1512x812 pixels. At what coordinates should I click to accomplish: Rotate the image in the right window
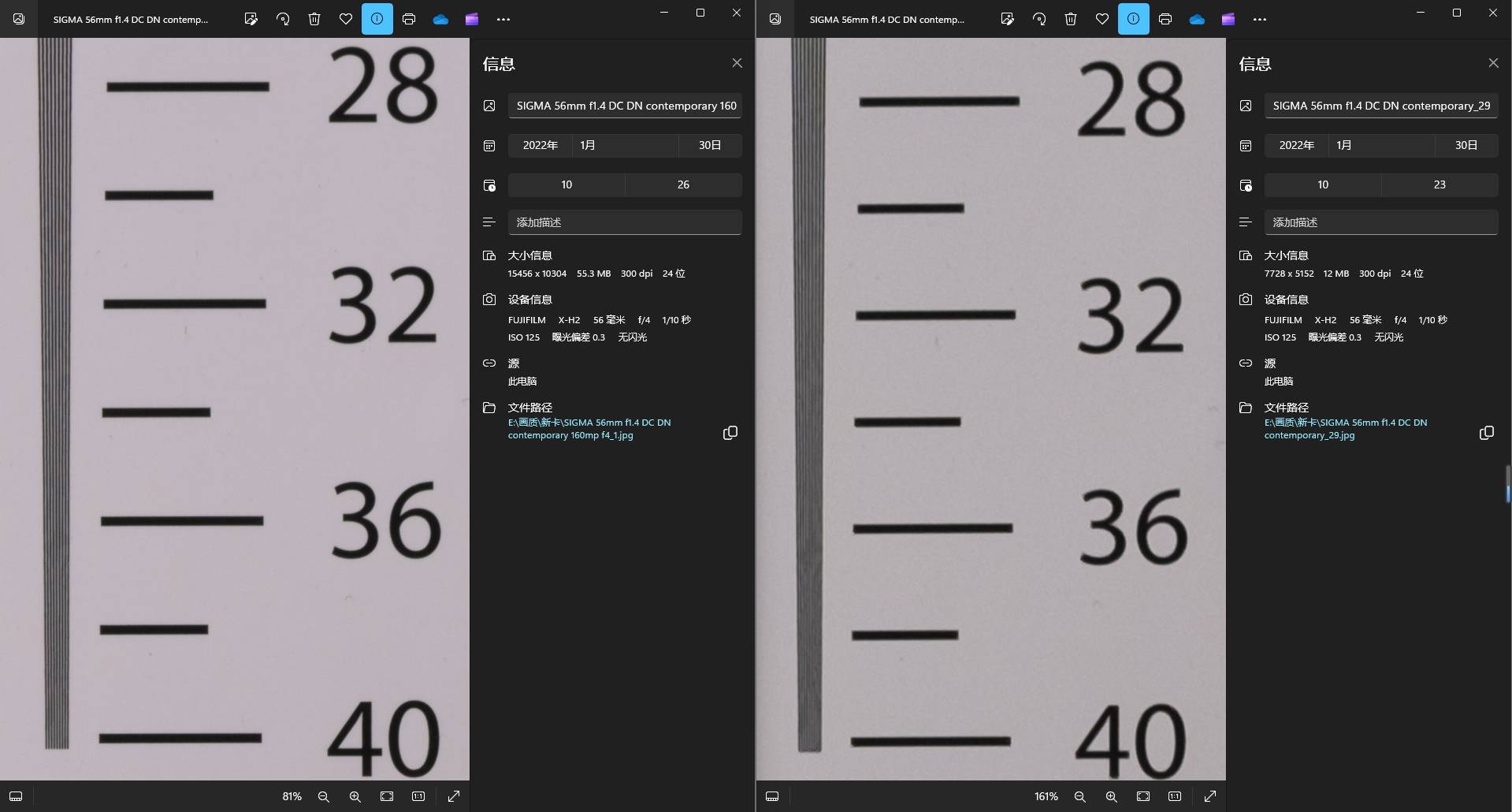[x=1039, y=19]
